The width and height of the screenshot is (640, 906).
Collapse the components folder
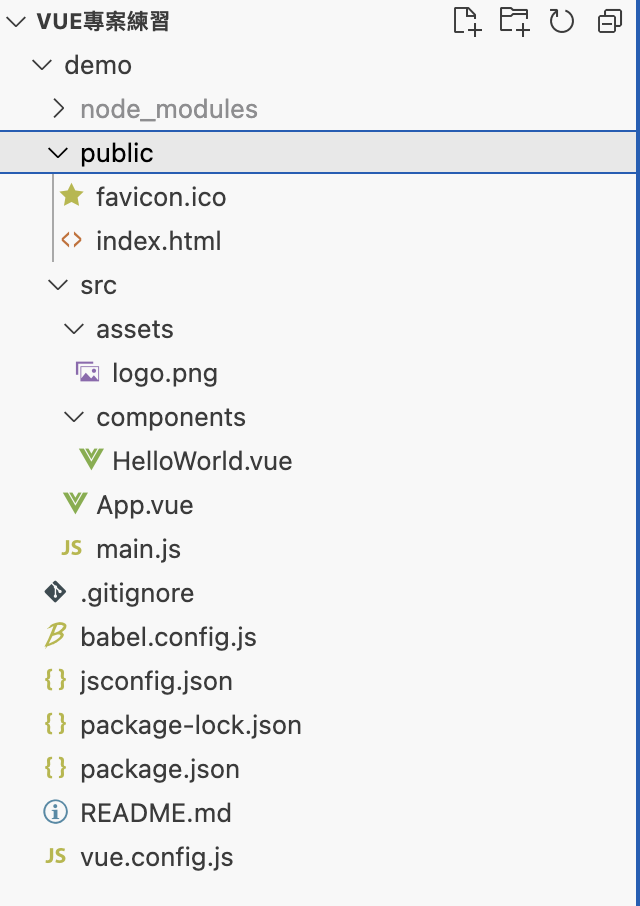click(x=73, y=417)
